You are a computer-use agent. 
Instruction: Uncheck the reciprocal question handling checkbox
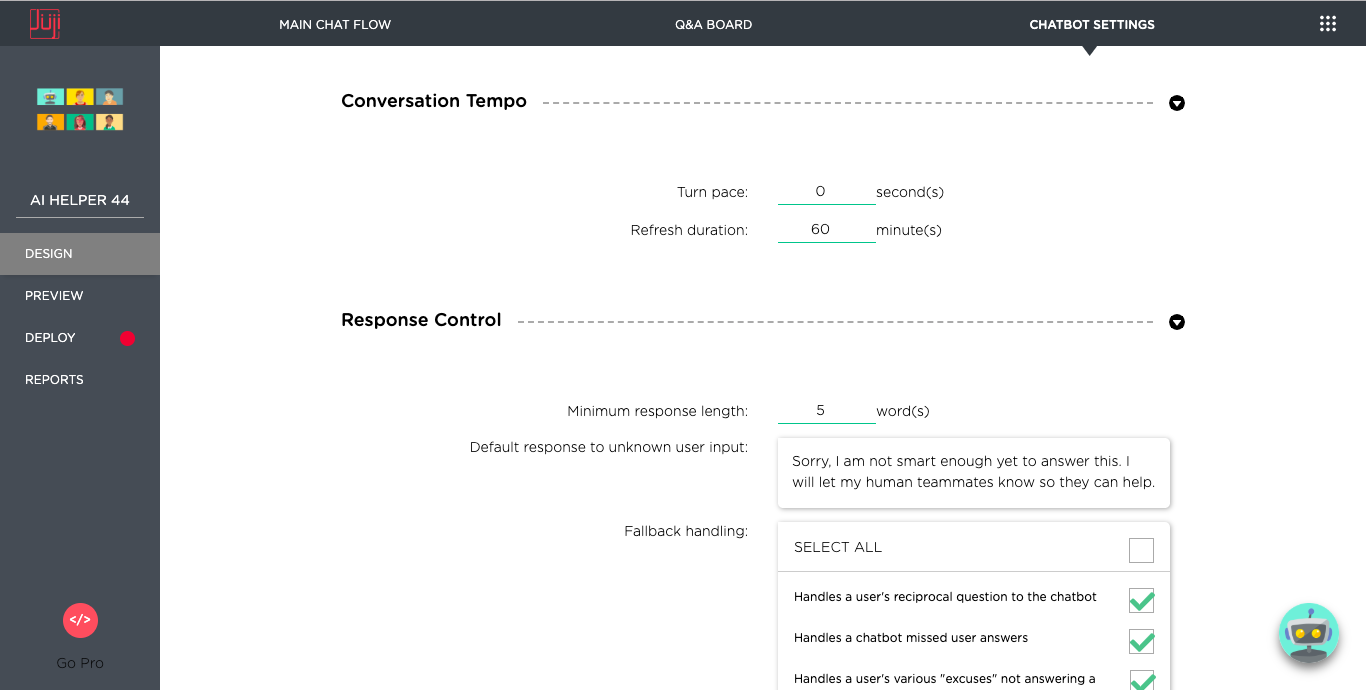1141,600
